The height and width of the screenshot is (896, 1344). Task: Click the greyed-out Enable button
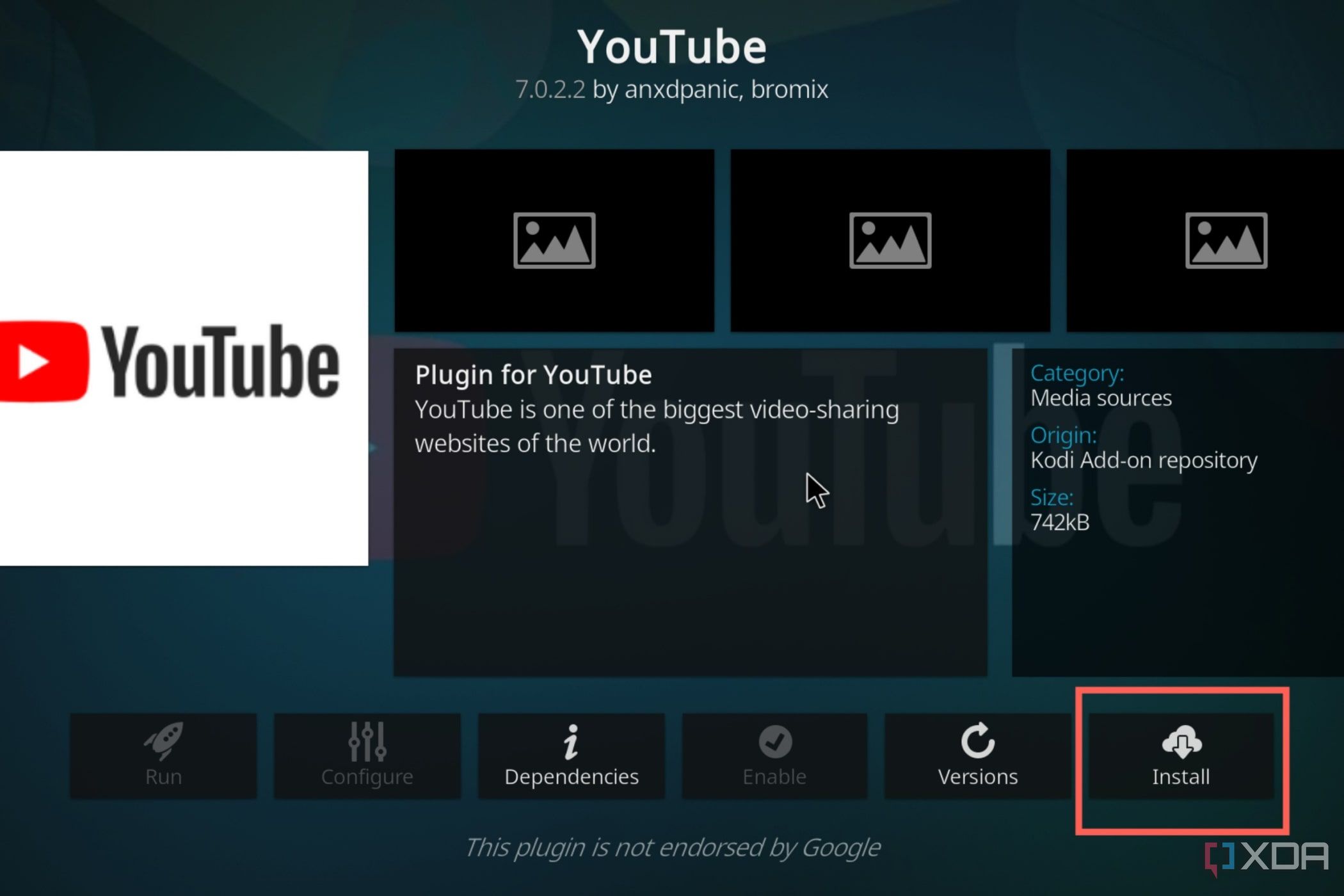(x=774, y=756)
